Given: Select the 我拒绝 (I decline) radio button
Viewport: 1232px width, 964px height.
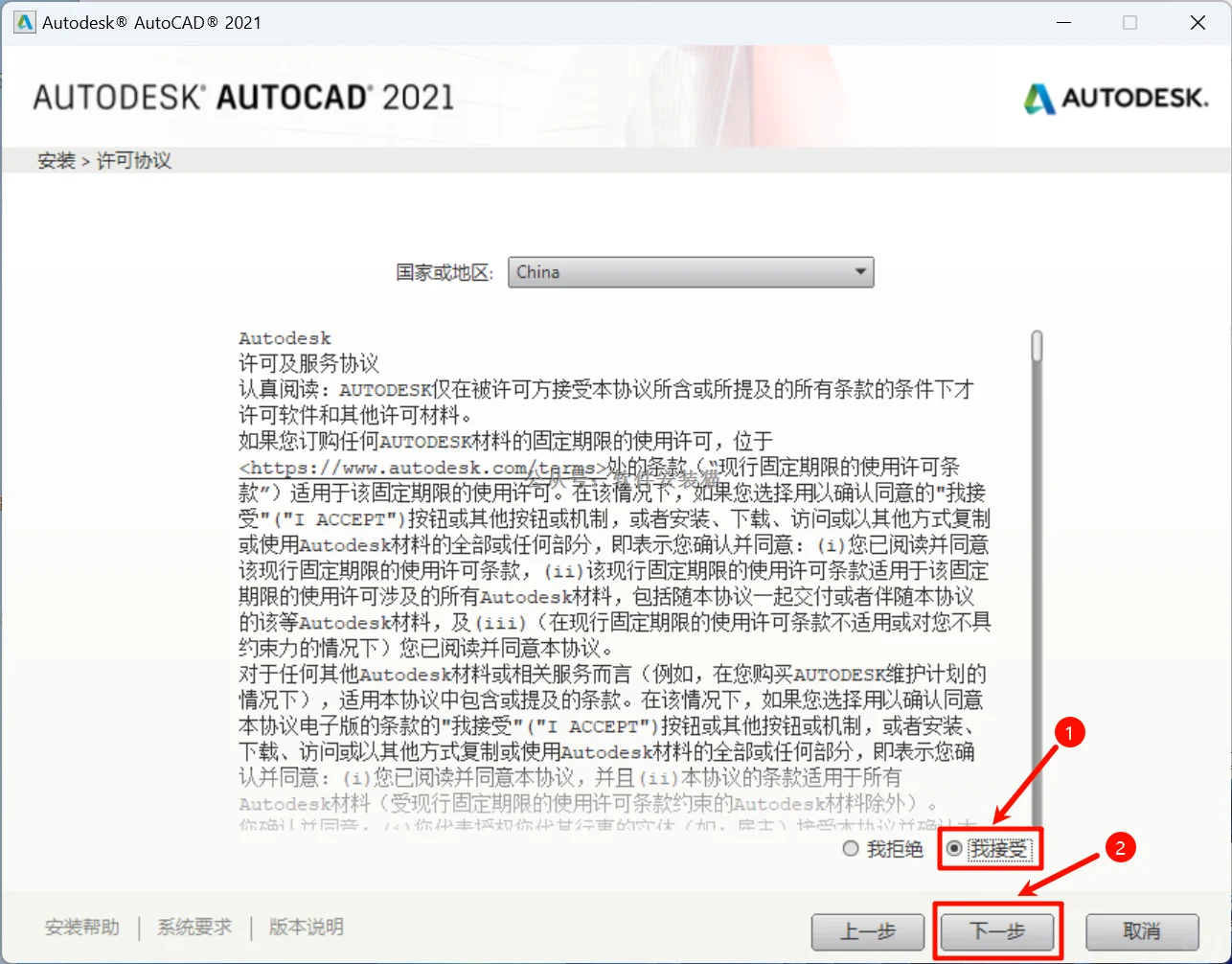Looking at the screenshot, I should tap(851, 848).
